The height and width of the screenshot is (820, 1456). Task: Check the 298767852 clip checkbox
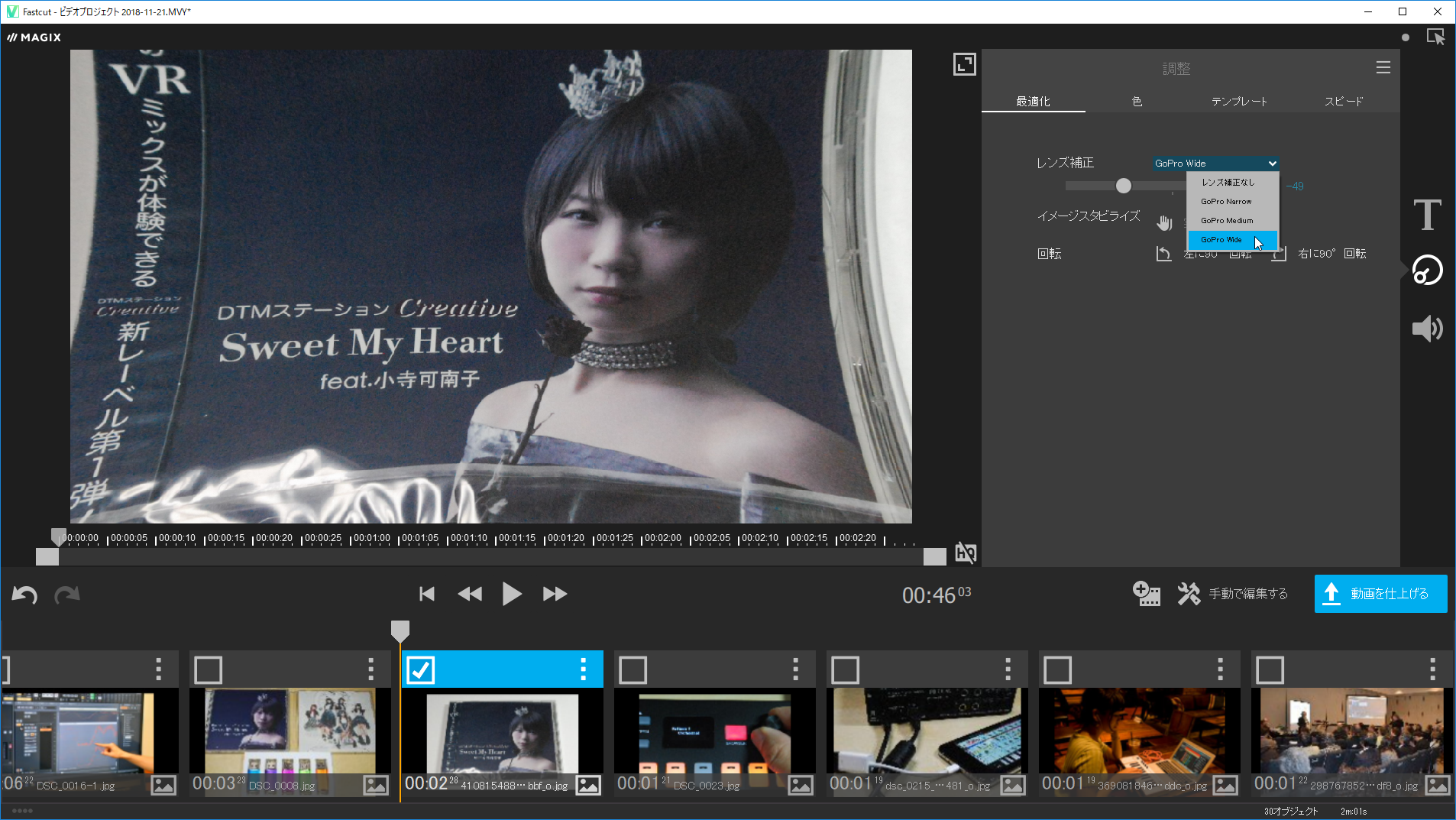1270,670
